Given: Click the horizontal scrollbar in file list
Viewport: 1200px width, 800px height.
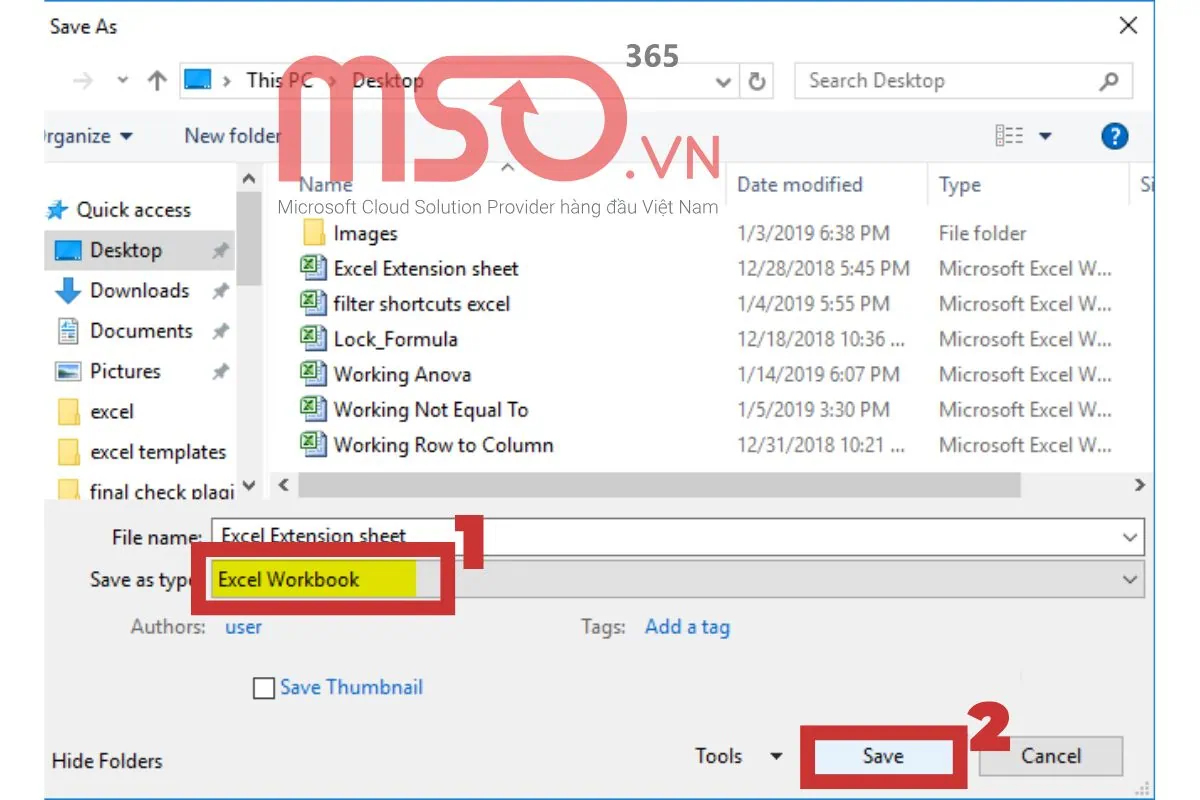Looking at the screenshot, I should 660,485.
